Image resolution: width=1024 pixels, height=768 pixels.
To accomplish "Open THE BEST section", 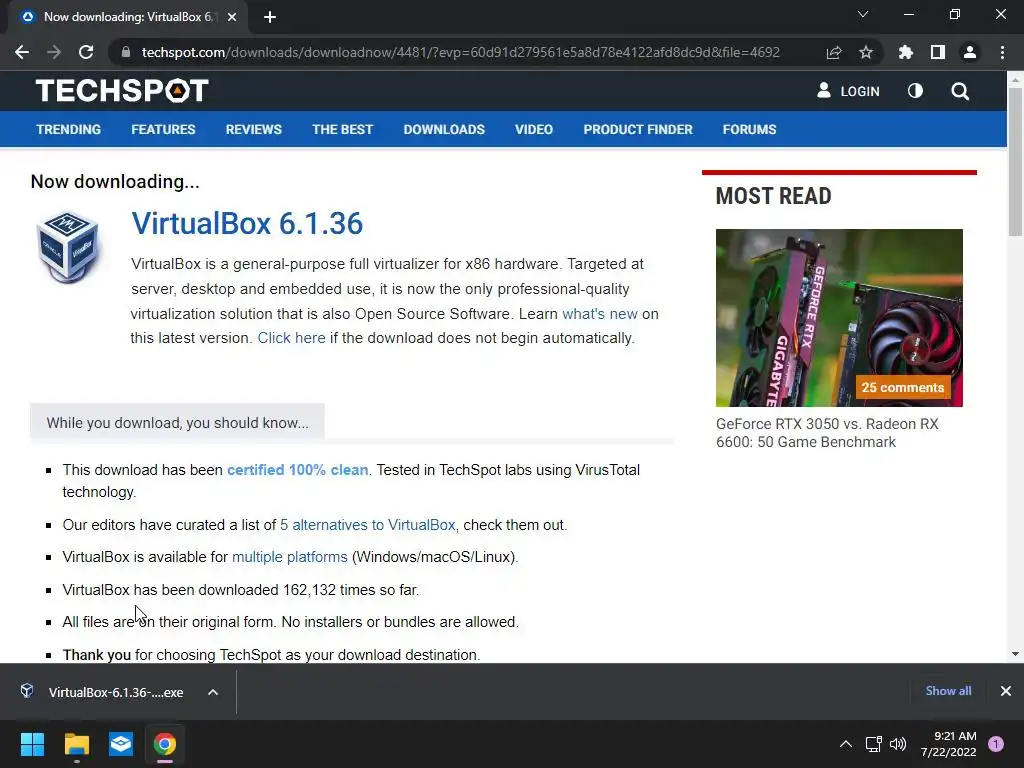I will (342, 129).
